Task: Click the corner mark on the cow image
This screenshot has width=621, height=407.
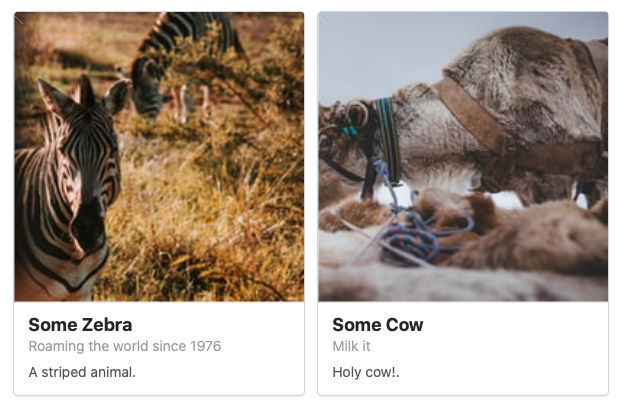Action: [x=323, y=19]
